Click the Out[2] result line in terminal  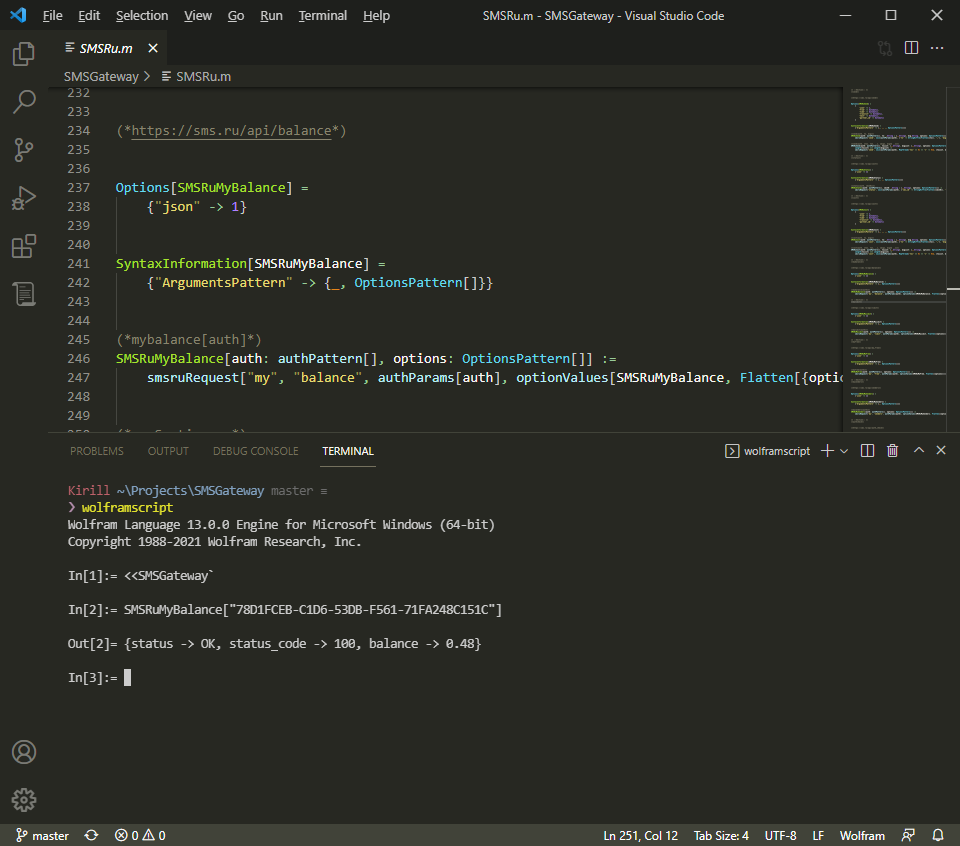(274, 644)
